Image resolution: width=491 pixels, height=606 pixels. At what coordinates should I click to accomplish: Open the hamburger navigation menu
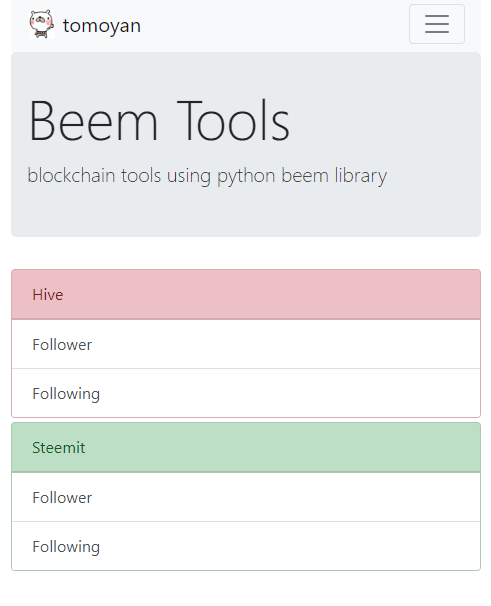[x=436, y=24]
